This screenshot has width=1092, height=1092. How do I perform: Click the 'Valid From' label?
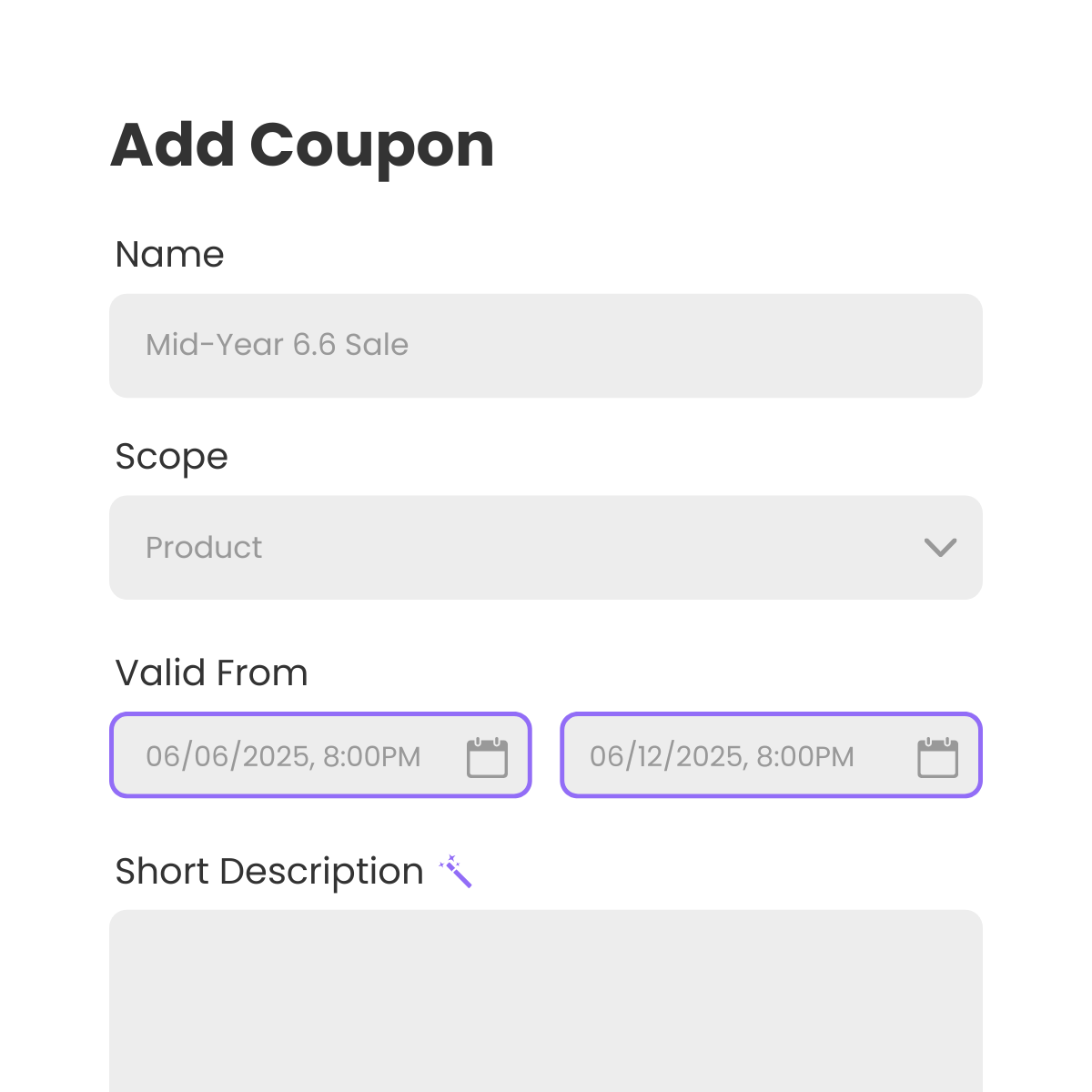coord(211,673)
